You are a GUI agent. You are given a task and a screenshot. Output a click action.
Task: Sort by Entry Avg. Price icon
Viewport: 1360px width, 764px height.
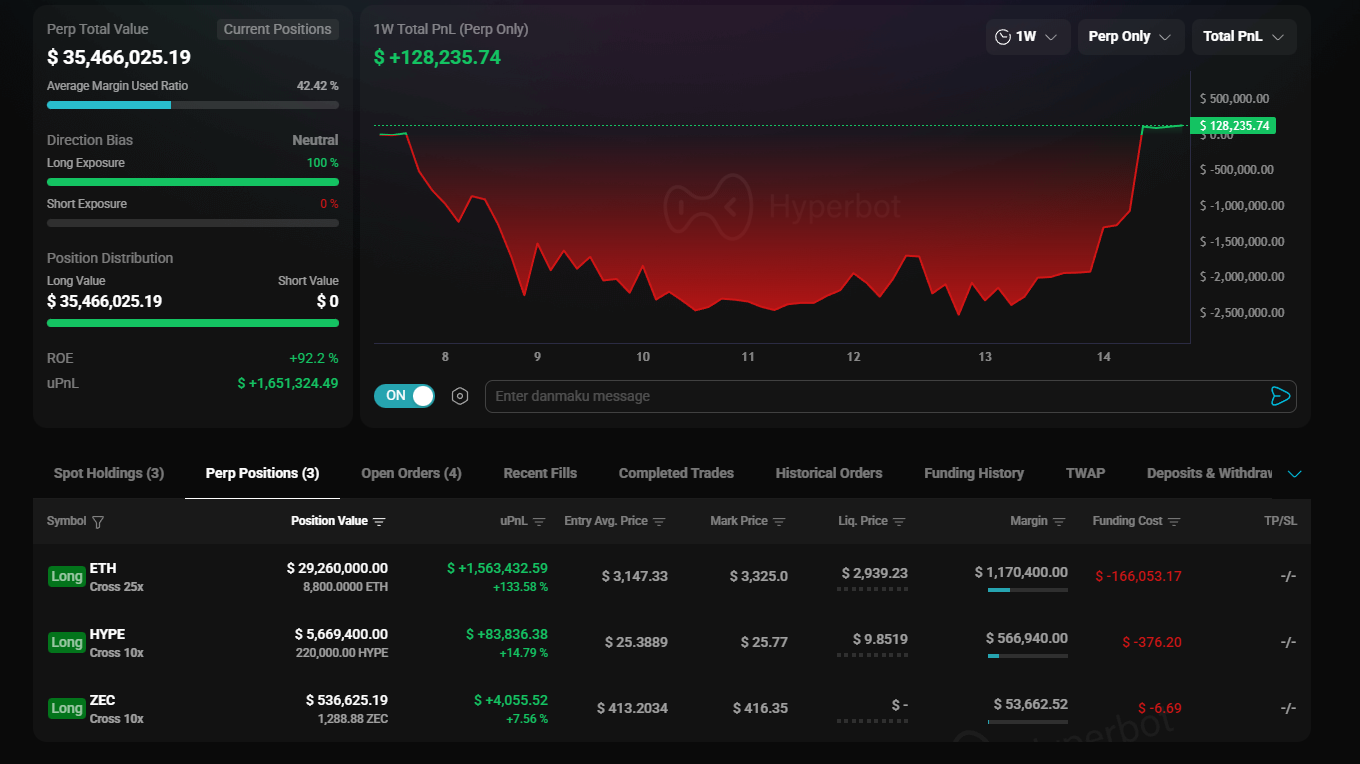tap(659, 522)
